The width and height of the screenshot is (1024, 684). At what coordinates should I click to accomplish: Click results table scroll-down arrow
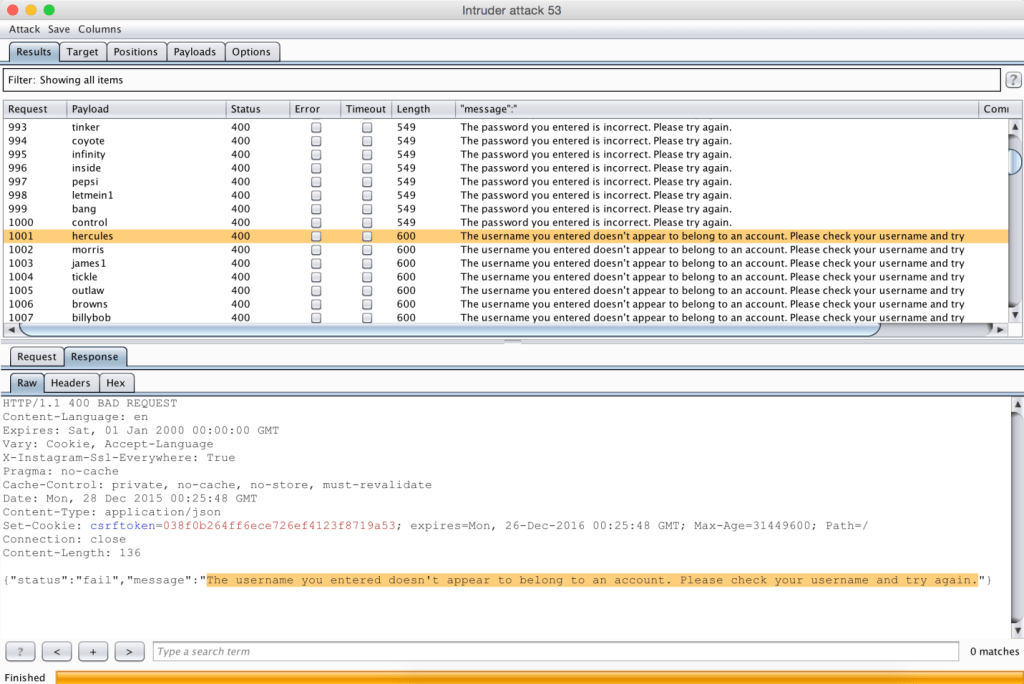point(1015,315)
